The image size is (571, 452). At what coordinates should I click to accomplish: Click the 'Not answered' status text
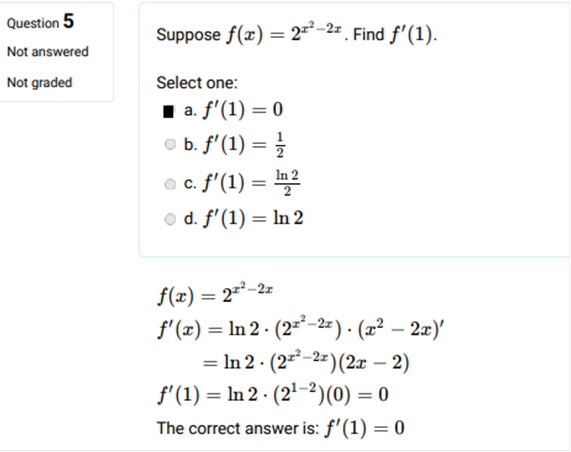click(x=48, y=52)
